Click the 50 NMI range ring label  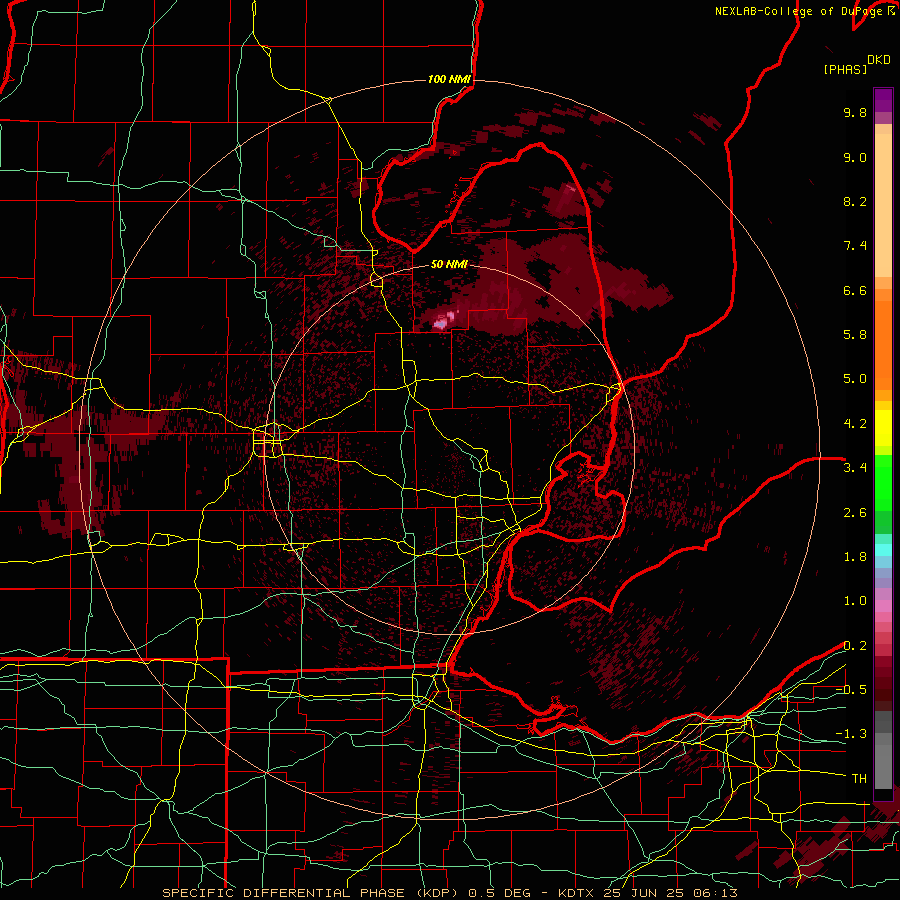click(x=449, y=264)
